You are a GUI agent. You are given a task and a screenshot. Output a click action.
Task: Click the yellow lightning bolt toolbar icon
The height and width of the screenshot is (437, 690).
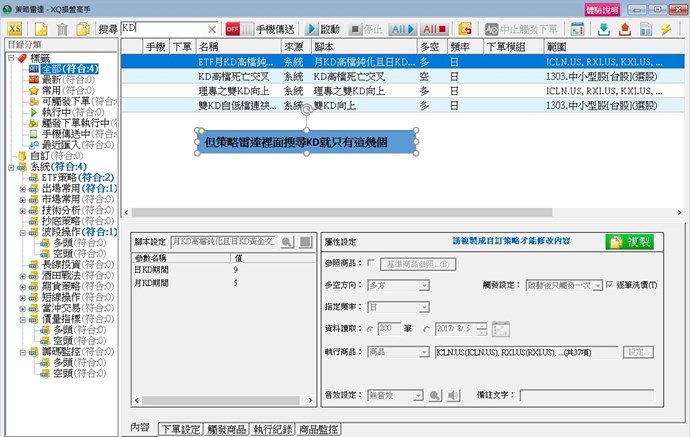[x=665, y=29]
